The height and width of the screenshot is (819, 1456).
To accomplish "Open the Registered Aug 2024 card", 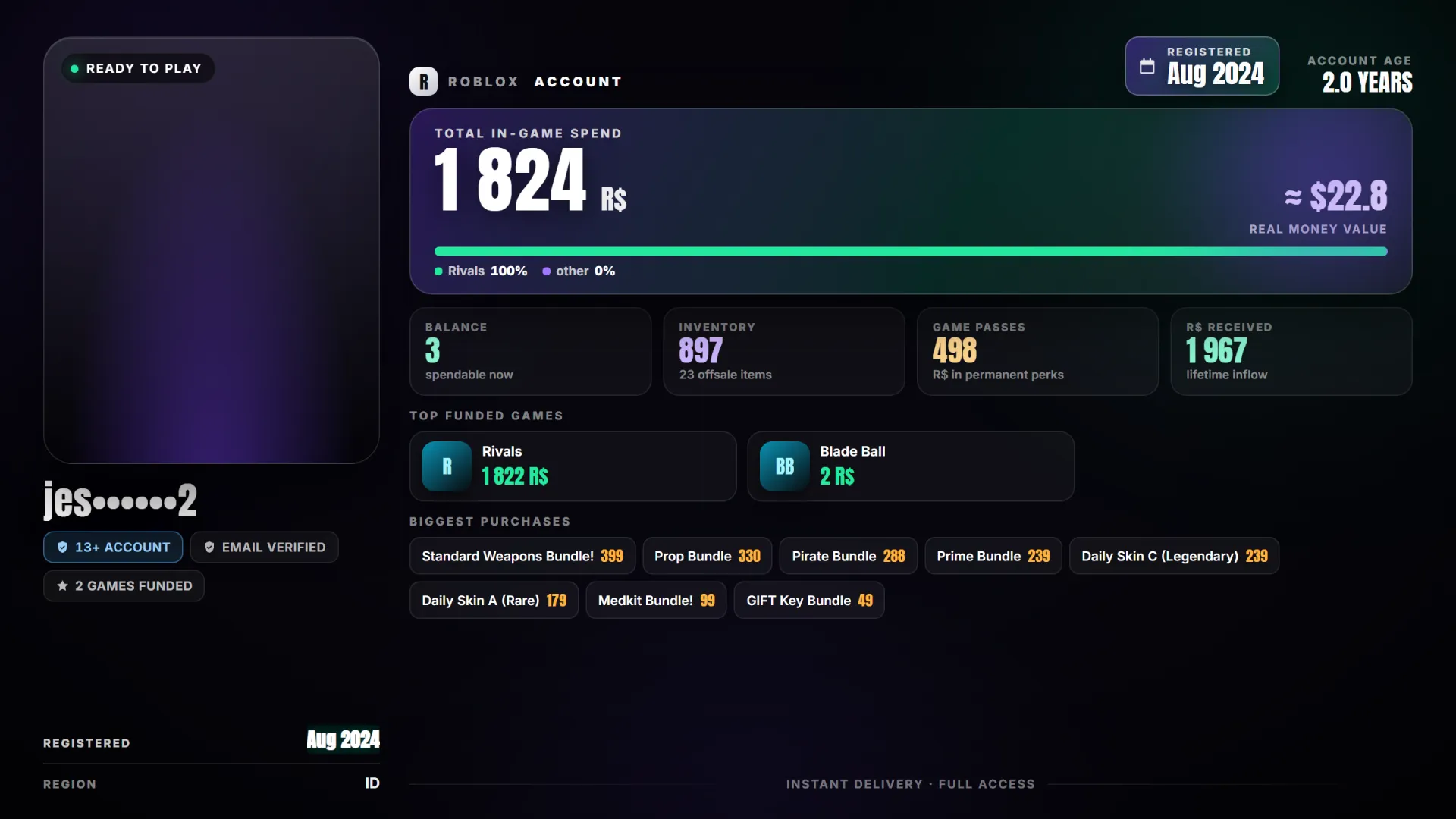I will (1202, 66).
